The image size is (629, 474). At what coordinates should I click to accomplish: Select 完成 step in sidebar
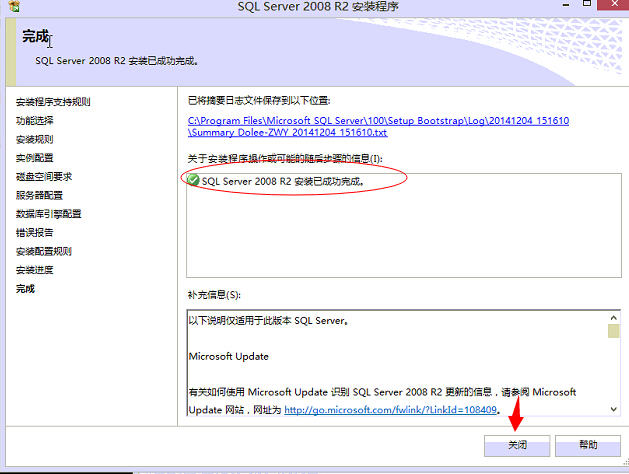tap(25, 289)
